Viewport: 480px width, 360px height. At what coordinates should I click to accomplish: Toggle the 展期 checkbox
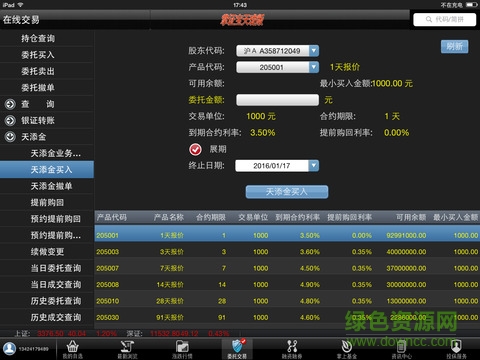pos(195,149)
